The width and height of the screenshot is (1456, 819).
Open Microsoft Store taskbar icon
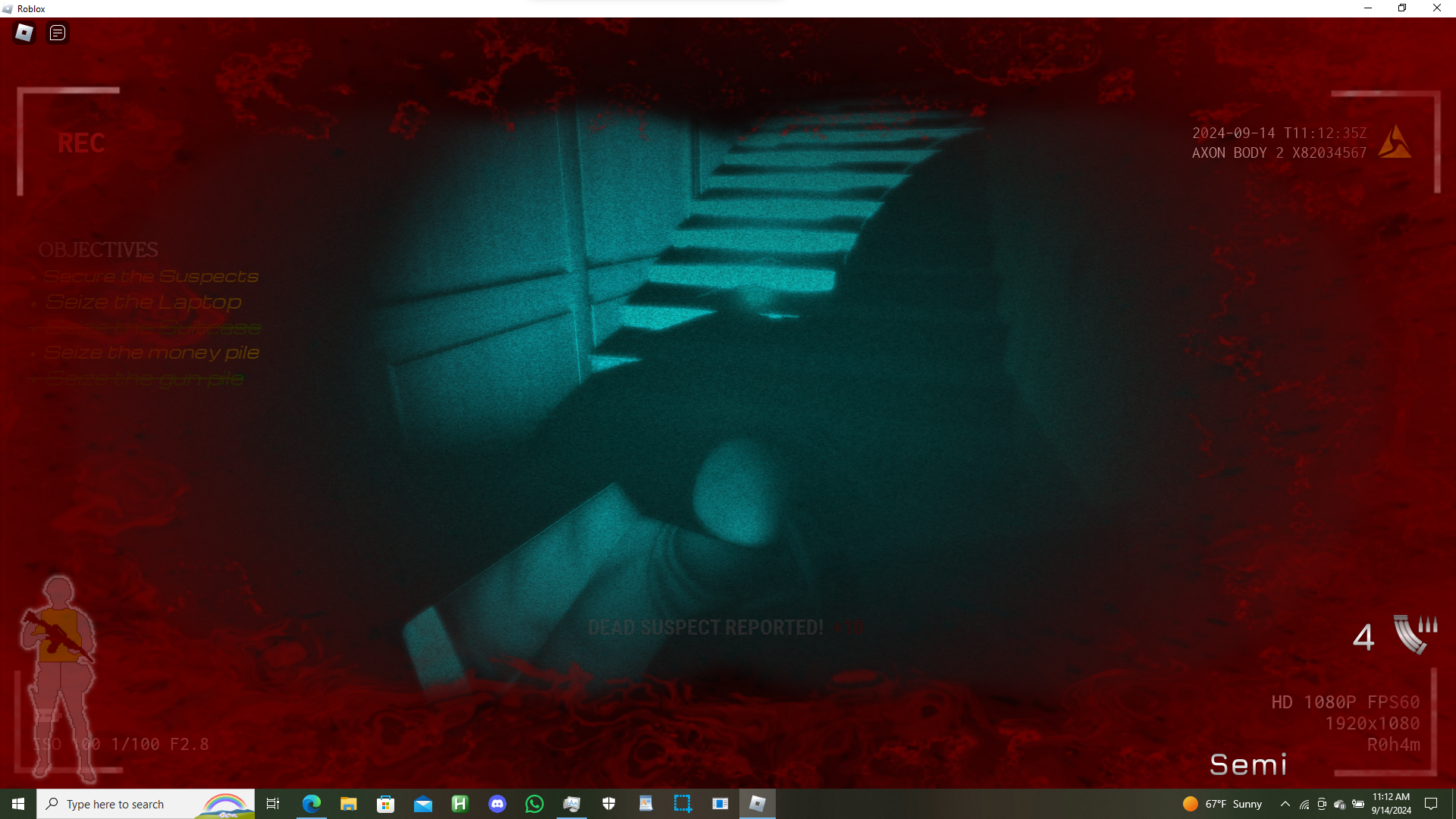coord(386,804)
